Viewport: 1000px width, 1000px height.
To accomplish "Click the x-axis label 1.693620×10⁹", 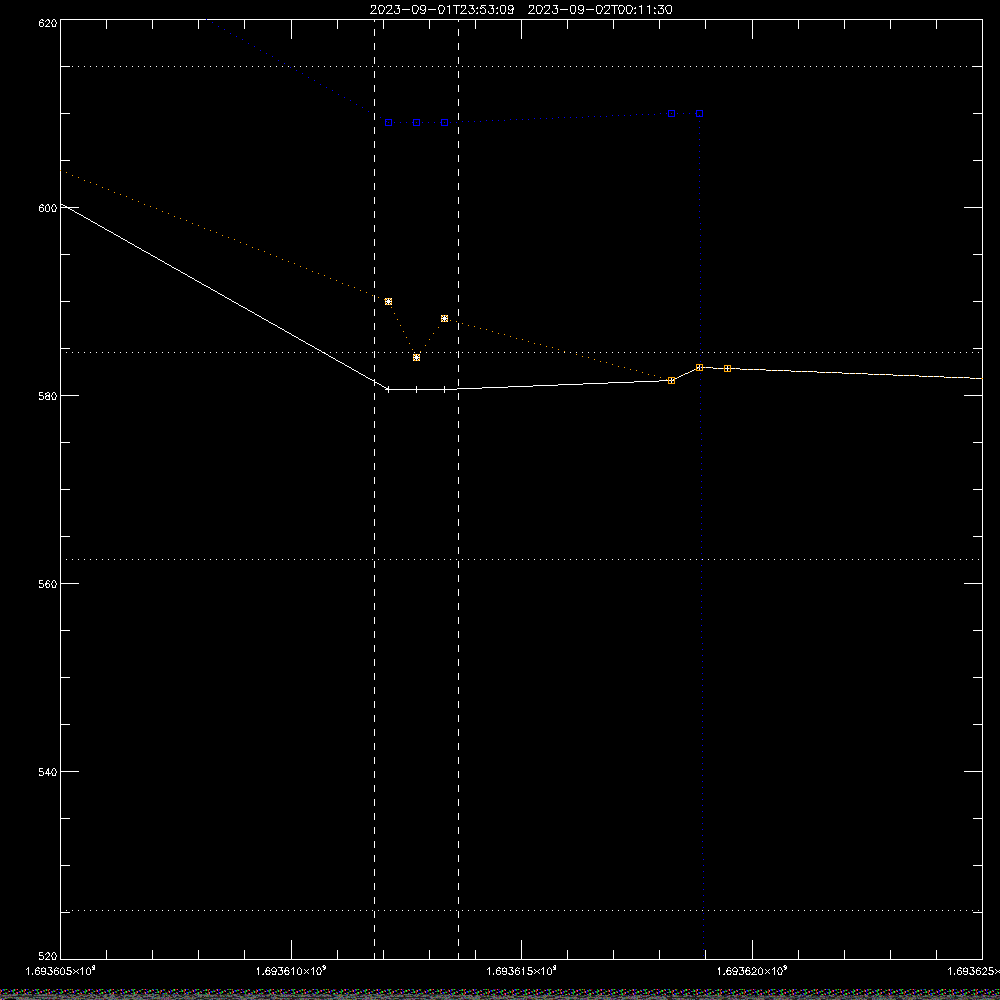I will click(752, 971).
